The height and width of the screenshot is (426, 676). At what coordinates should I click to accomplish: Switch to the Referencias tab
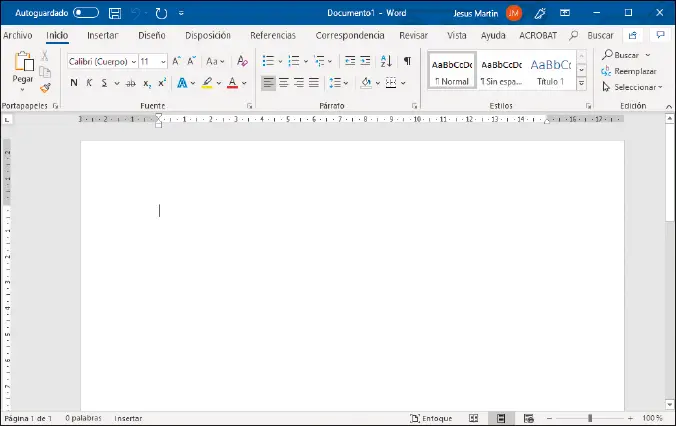(273, 35)
